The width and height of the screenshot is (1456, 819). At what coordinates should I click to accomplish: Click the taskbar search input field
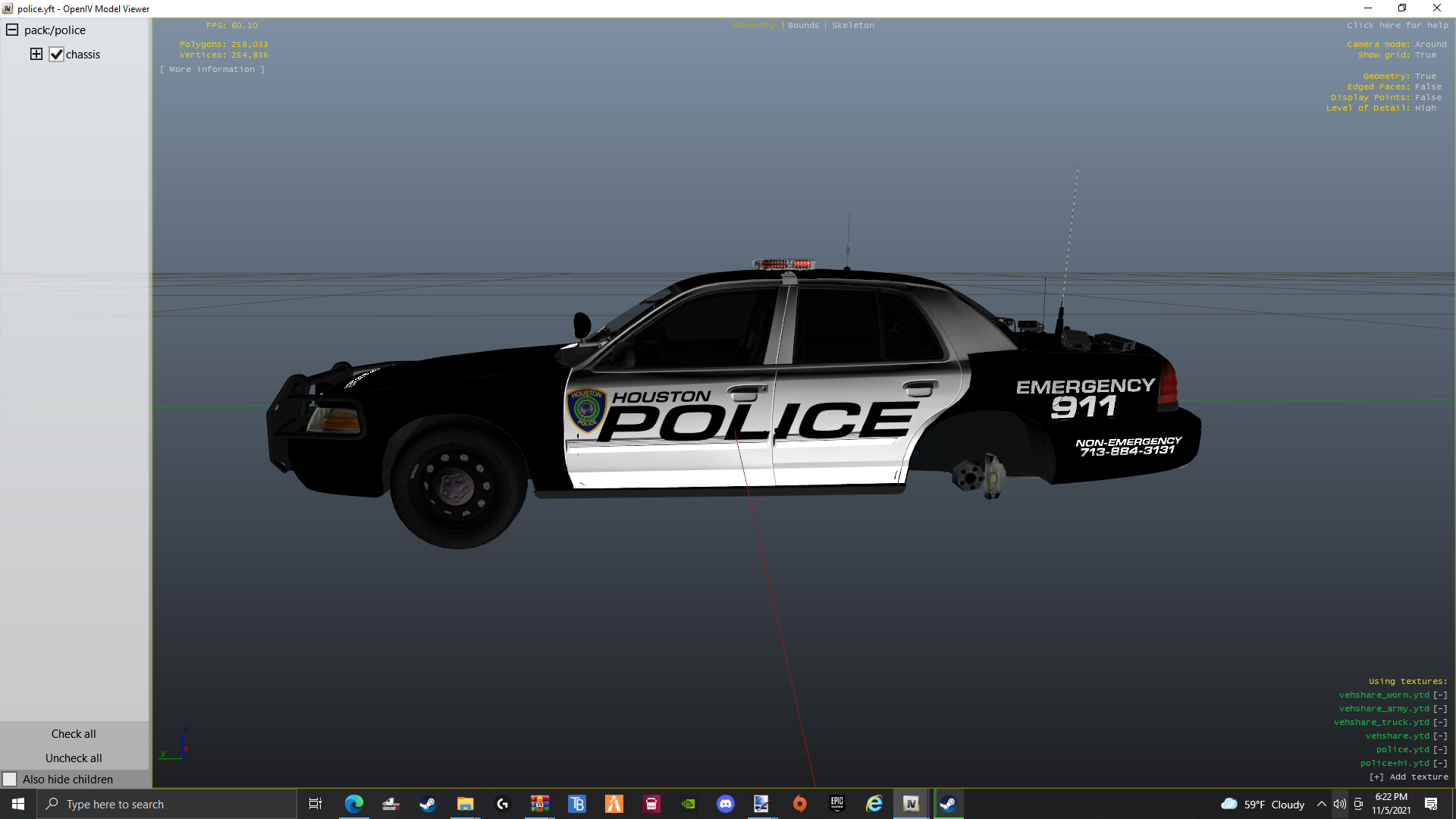167,804
